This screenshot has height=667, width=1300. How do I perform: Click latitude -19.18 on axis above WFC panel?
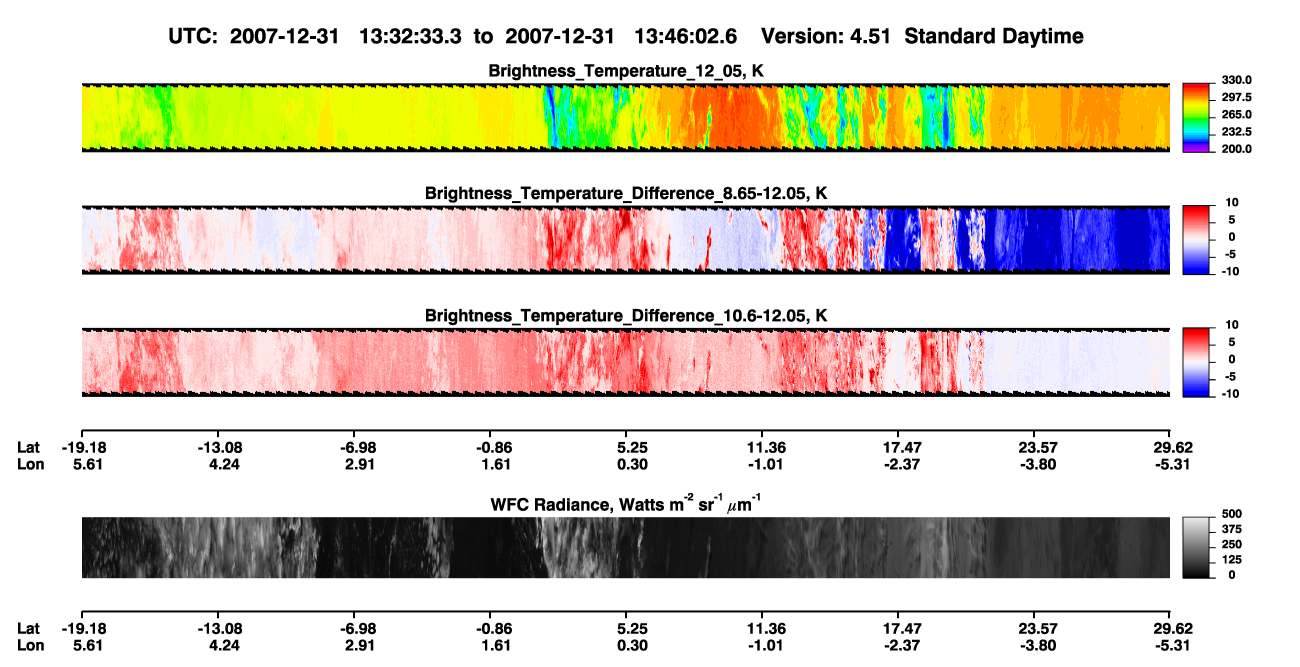[x=82, y=447]
